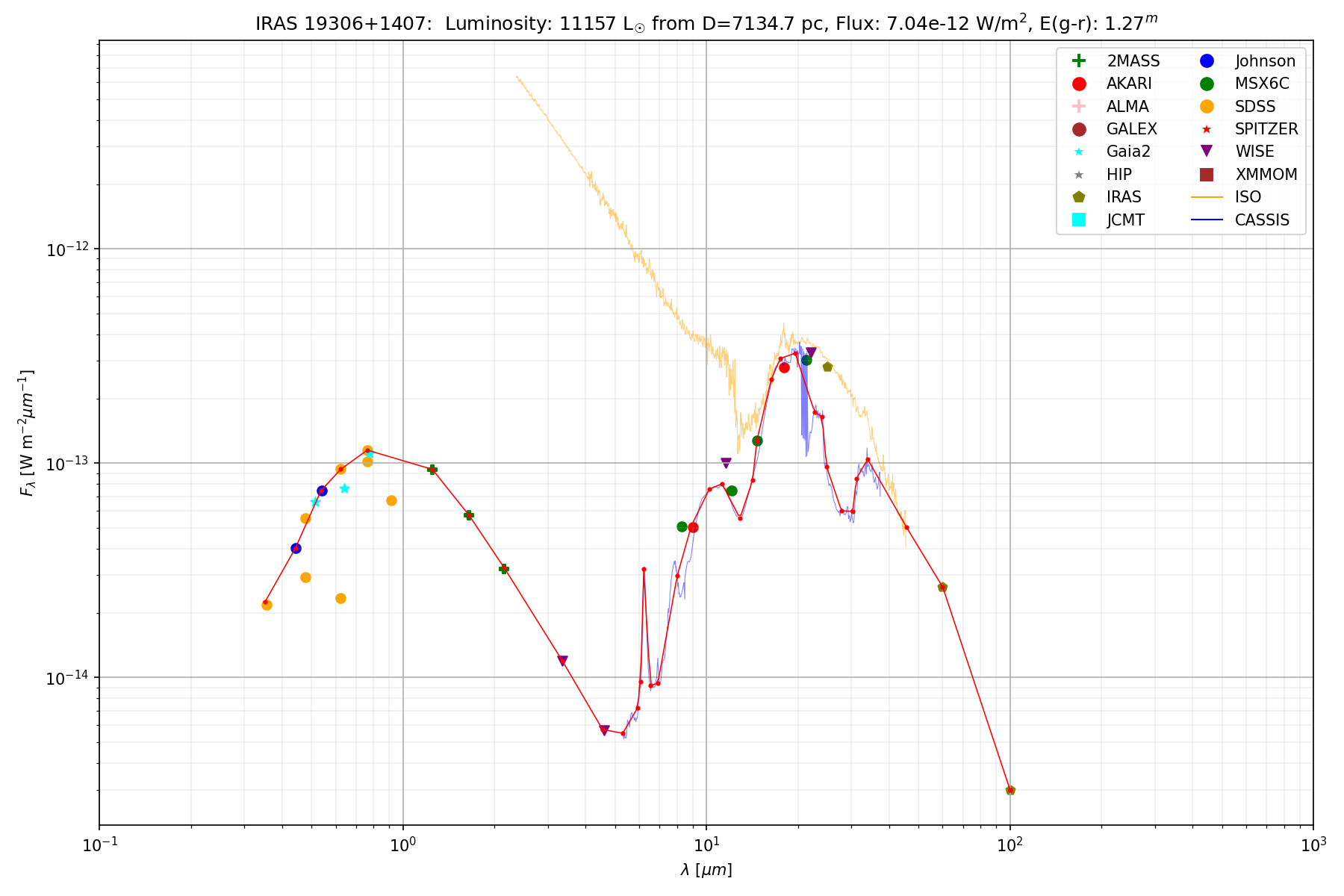Click the IRAS data point at 100 µm
Screen dimensions: 1344x896
1010,790
